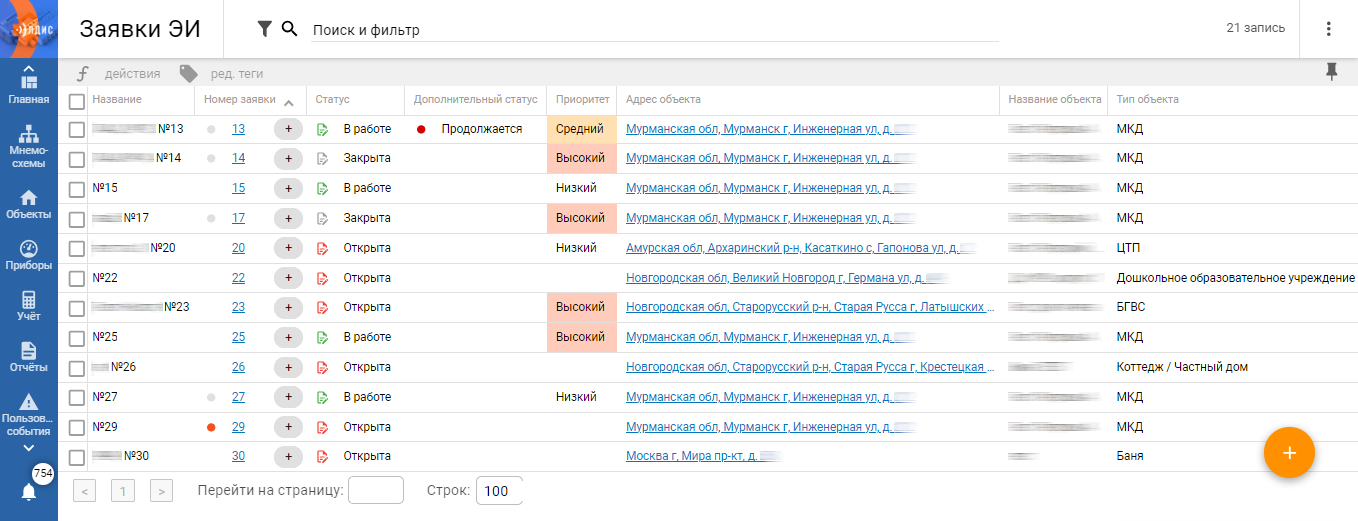The height and width of the screenshot is (521, 1358).
Task: Open ред. теги tag editor
Action: coord(237,73)
